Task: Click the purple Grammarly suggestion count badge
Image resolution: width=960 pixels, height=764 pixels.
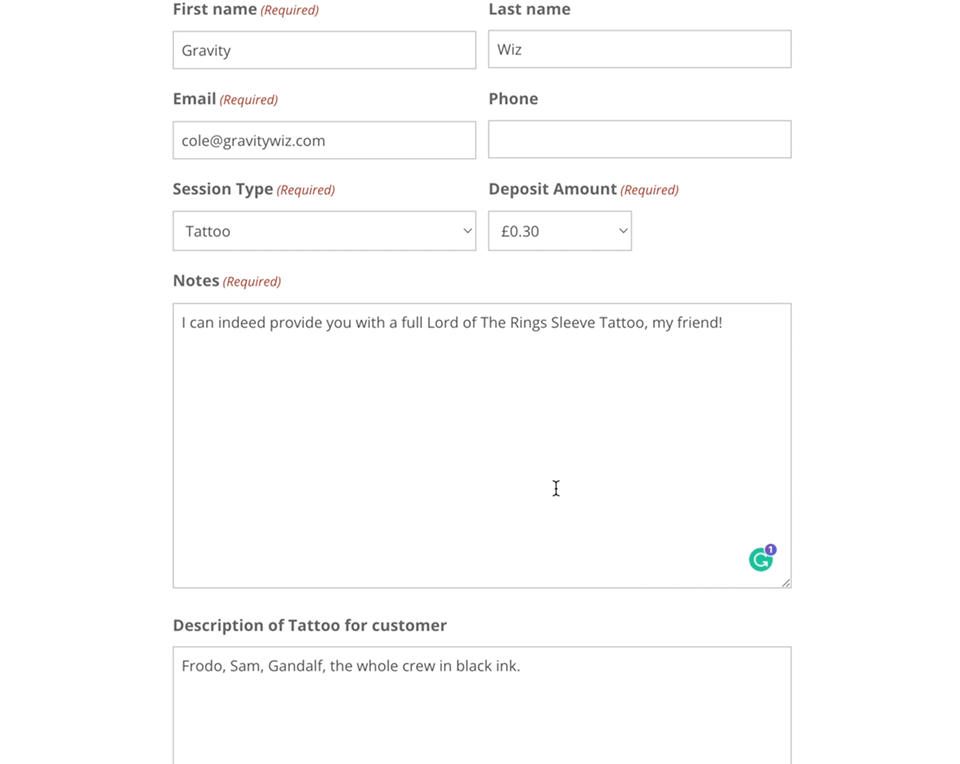Action: click(771, 549)
